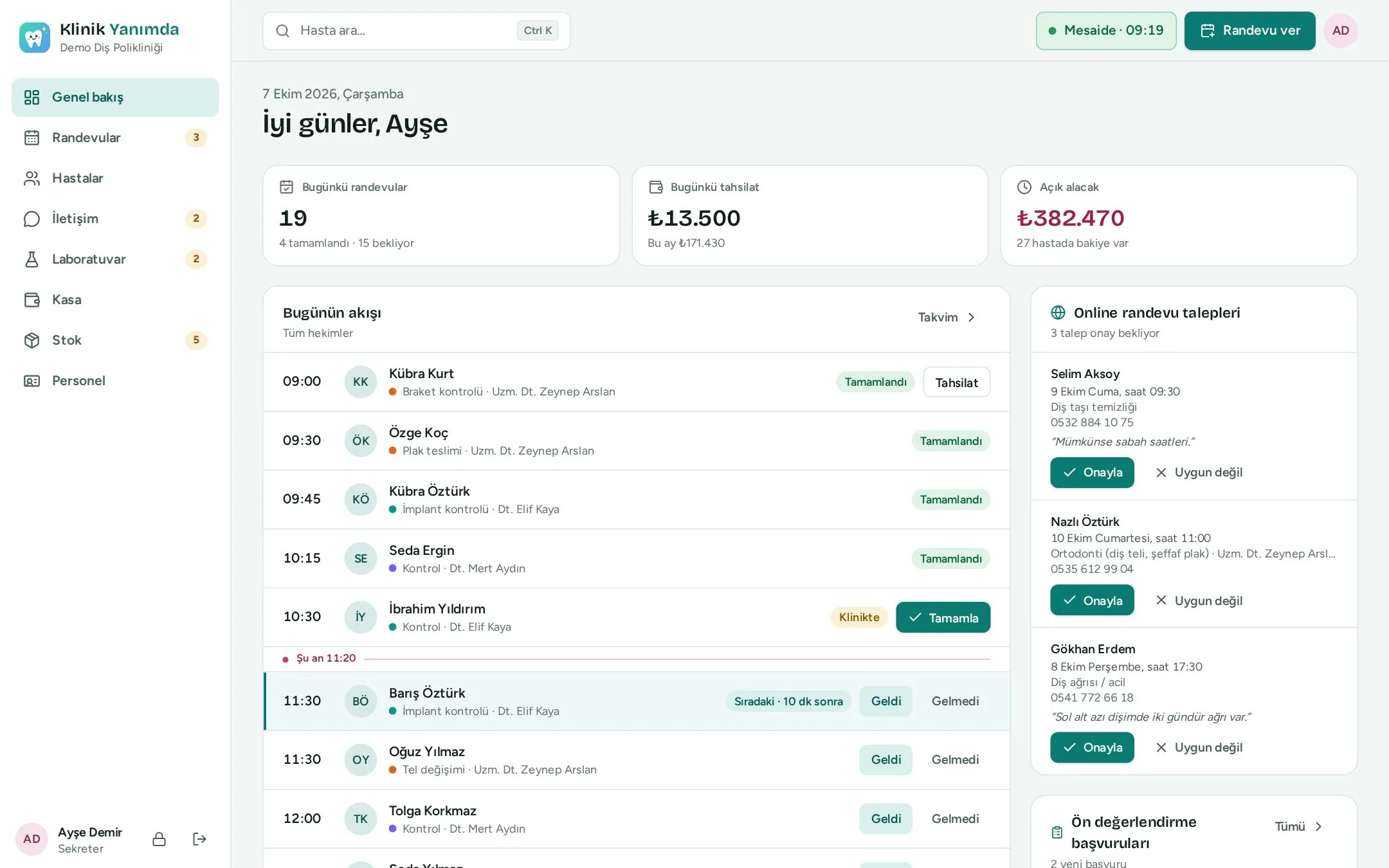Click the TK avatar for Tolga Korkmaz
The image size is (1389, 868).
point(360,819)
